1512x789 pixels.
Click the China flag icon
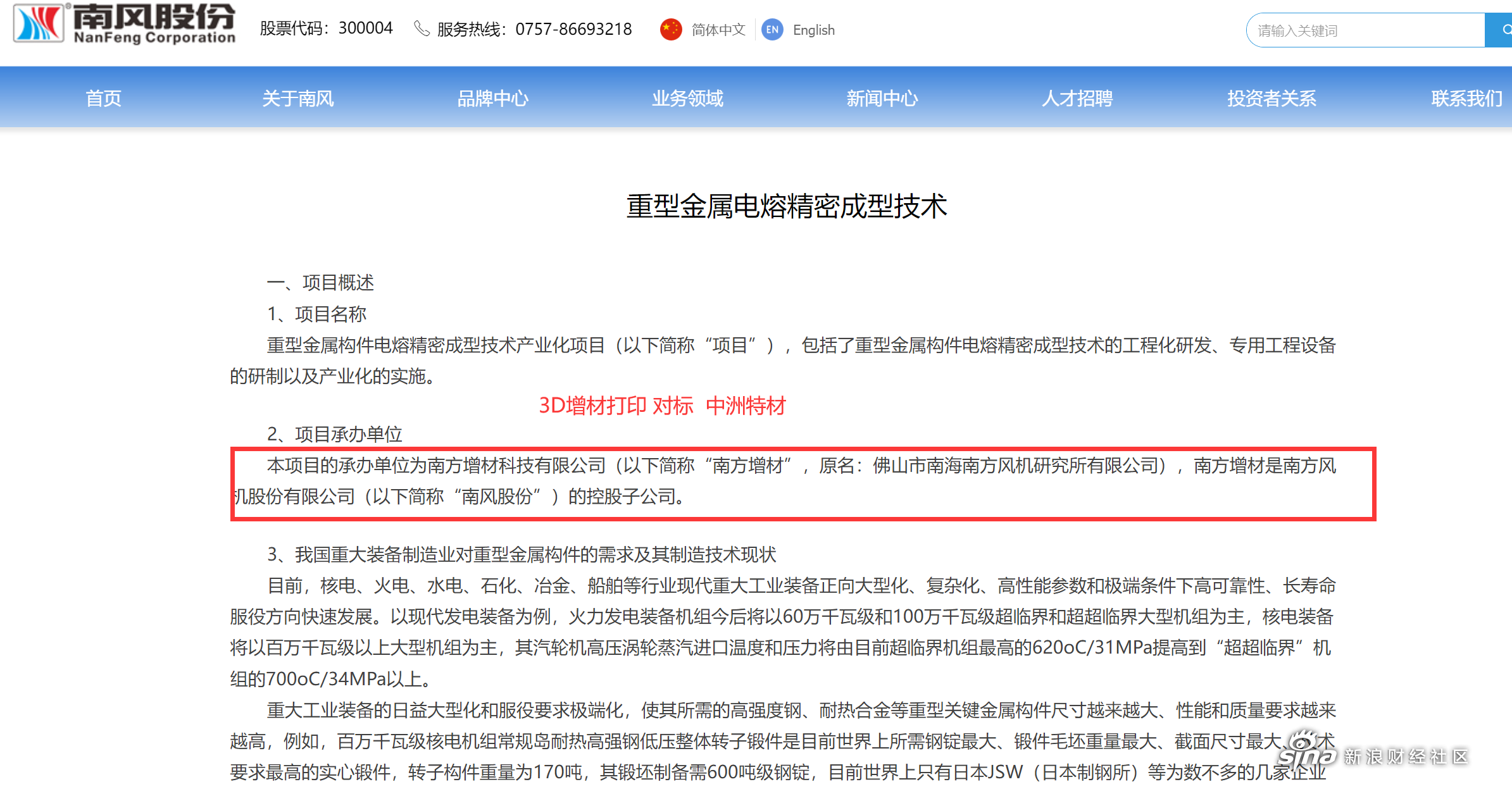(671, 29)
